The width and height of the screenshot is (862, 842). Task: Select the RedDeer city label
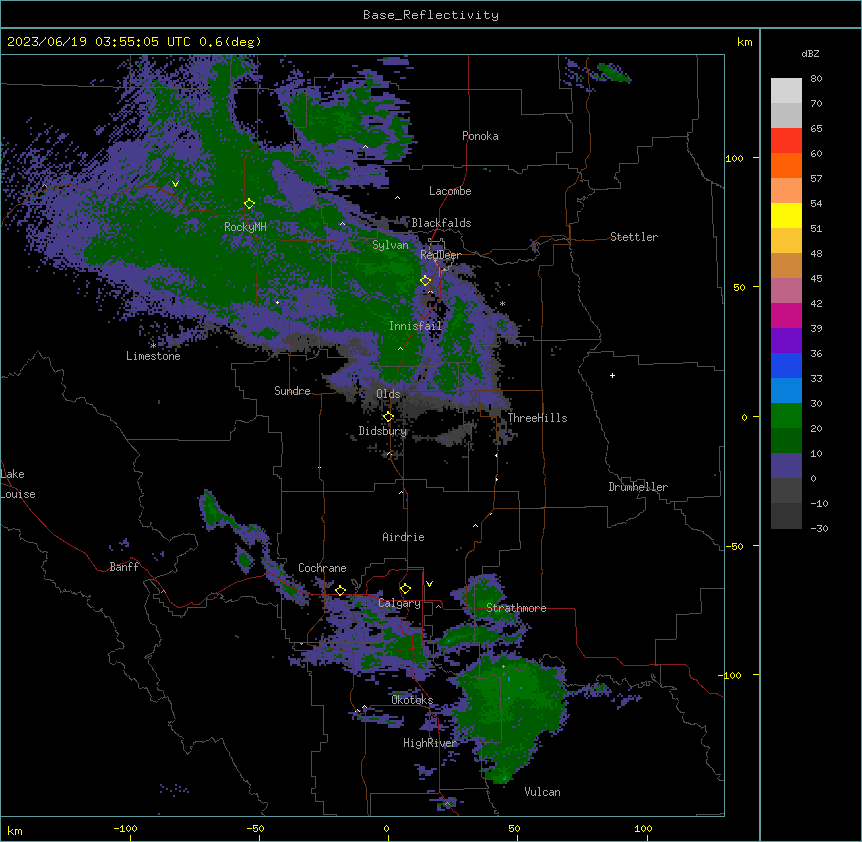[440, 255]
